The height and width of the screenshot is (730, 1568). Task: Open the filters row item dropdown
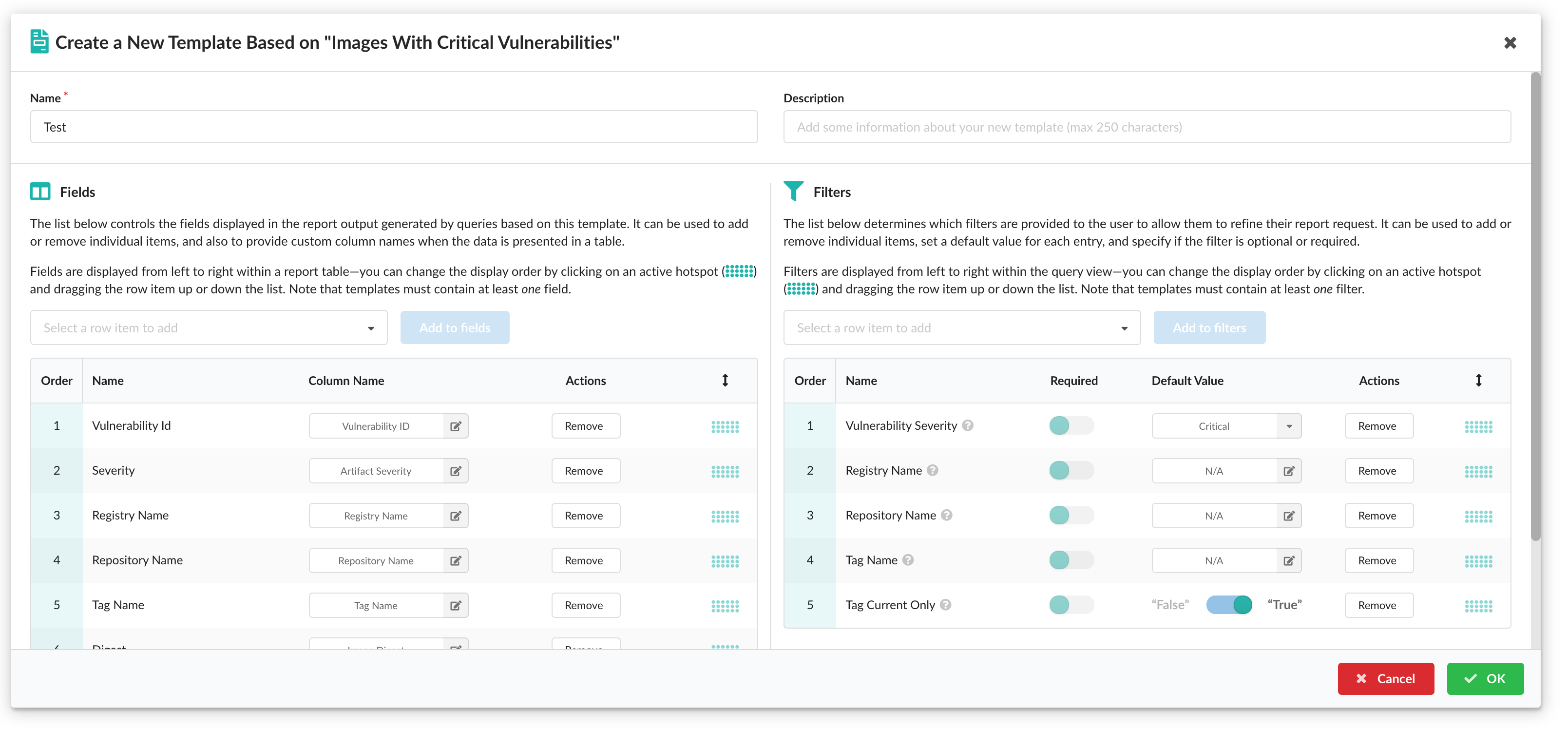961,327
